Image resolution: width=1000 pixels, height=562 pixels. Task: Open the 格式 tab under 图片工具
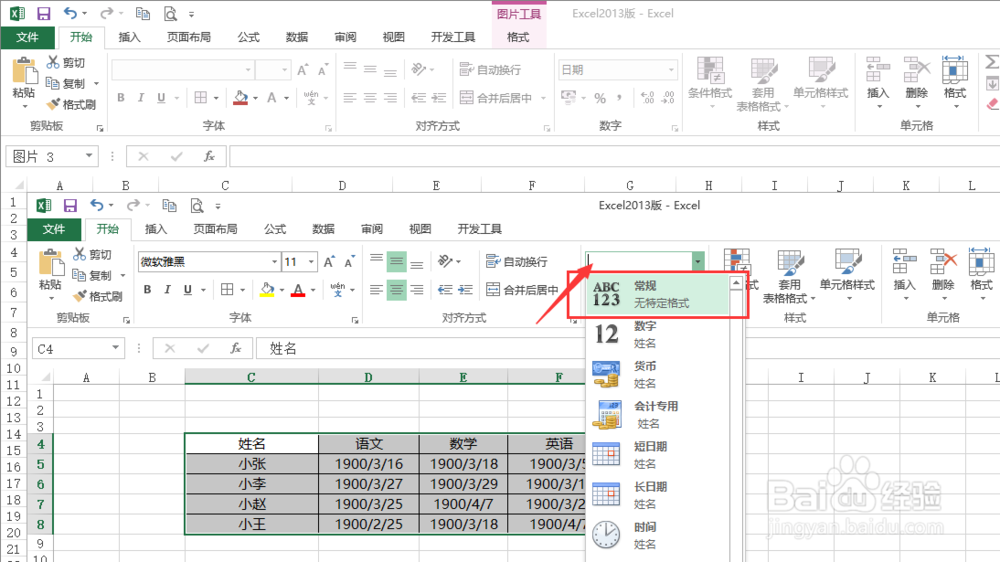pyautogui.click(x=518, y=37)
